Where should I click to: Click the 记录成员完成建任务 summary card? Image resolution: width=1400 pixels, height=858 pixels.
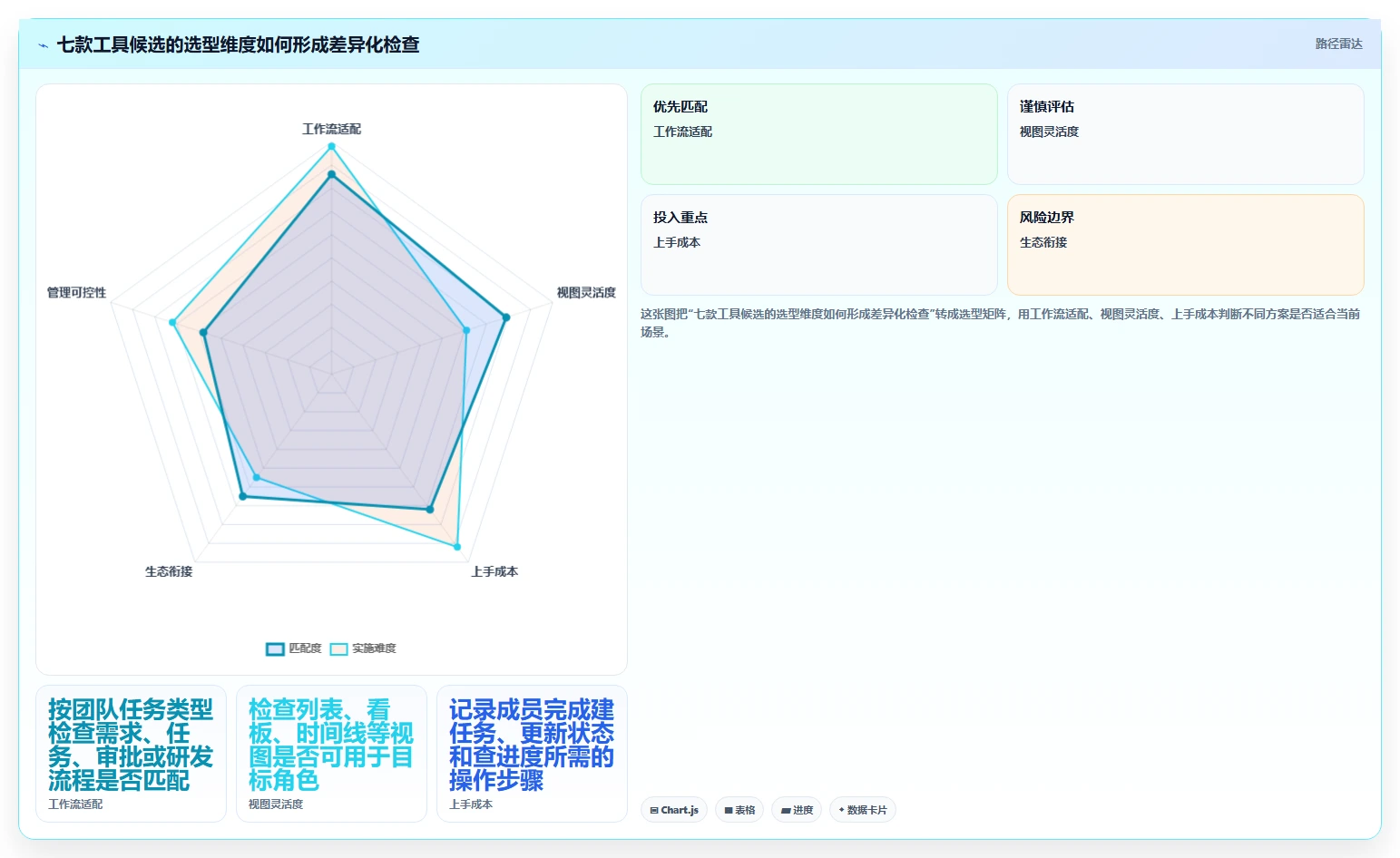tap(532, 754)
